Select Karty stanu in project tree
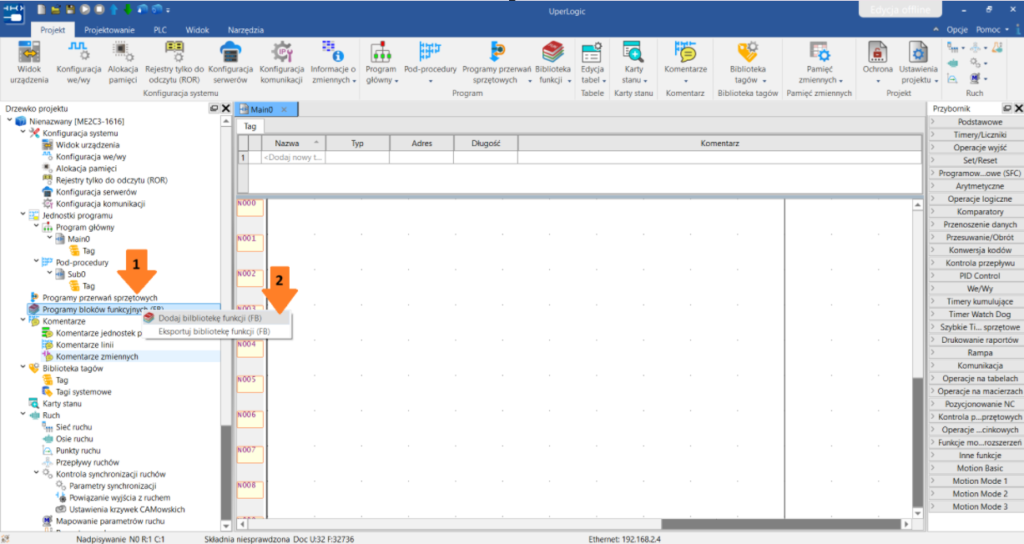This screenshot has height=544, width=1024. coord(61,404)
